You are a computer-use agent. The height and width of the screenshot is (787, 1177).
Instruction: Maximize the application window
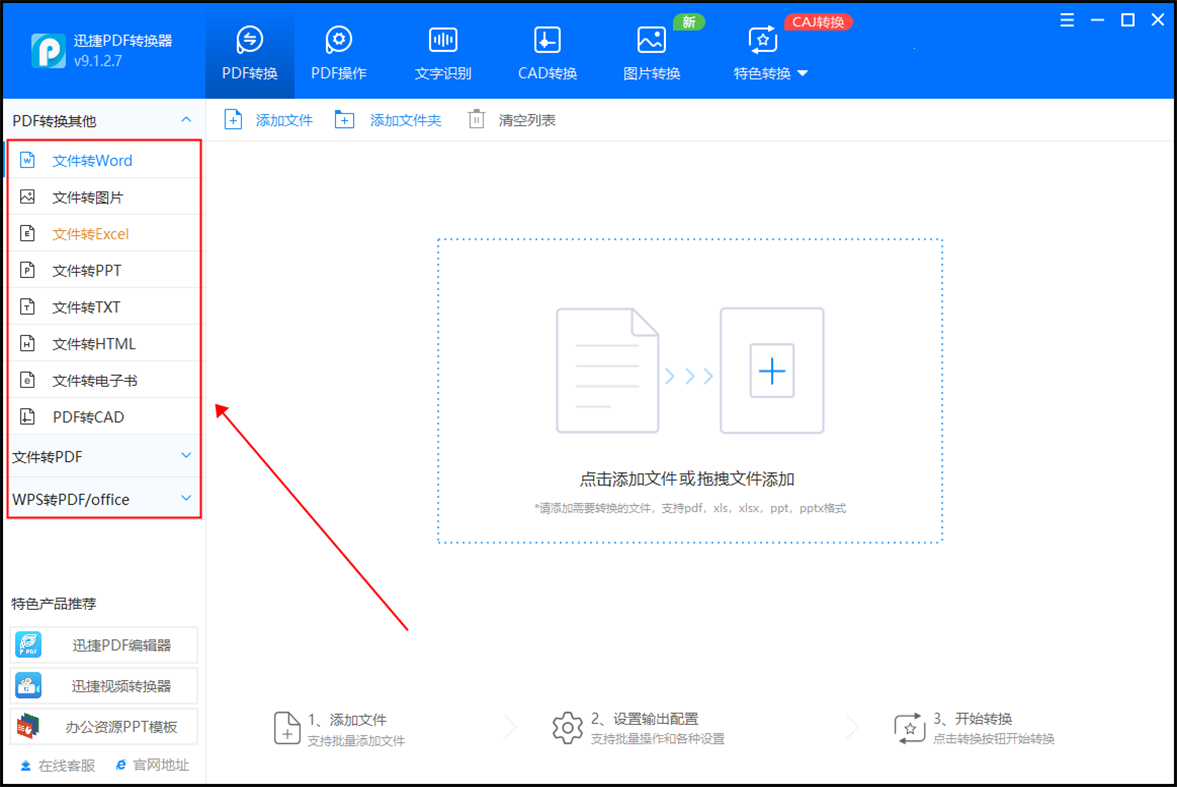tap(1127, 20)
